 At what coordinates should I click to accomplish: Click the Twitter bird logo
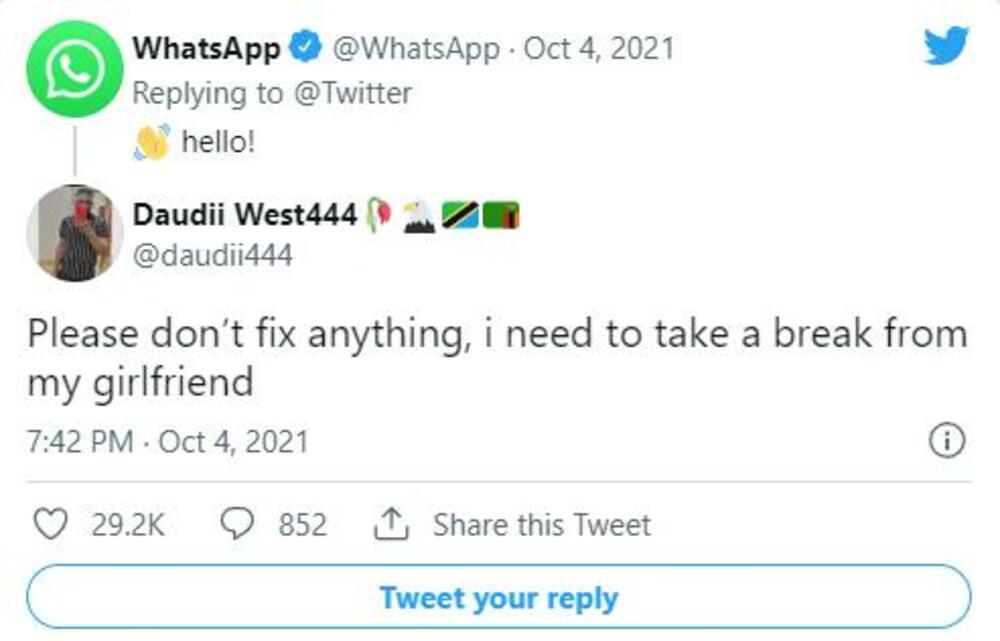coord(945,47)
